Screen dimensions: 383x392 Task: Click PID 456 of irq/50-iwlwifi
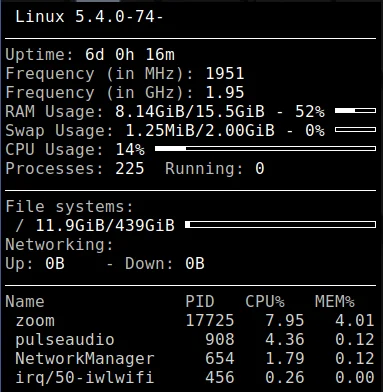220,378
